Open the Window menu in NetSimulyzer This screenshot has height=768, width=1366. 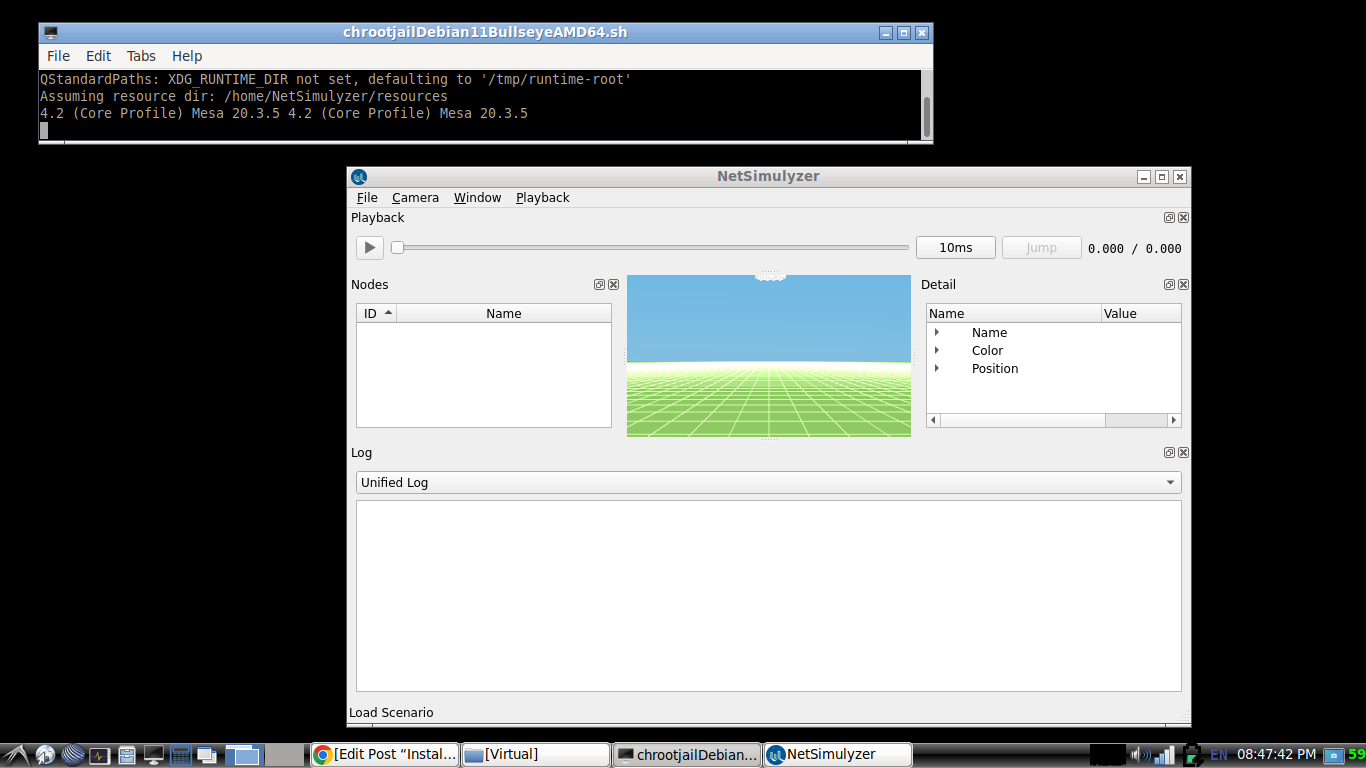(477, 197)
